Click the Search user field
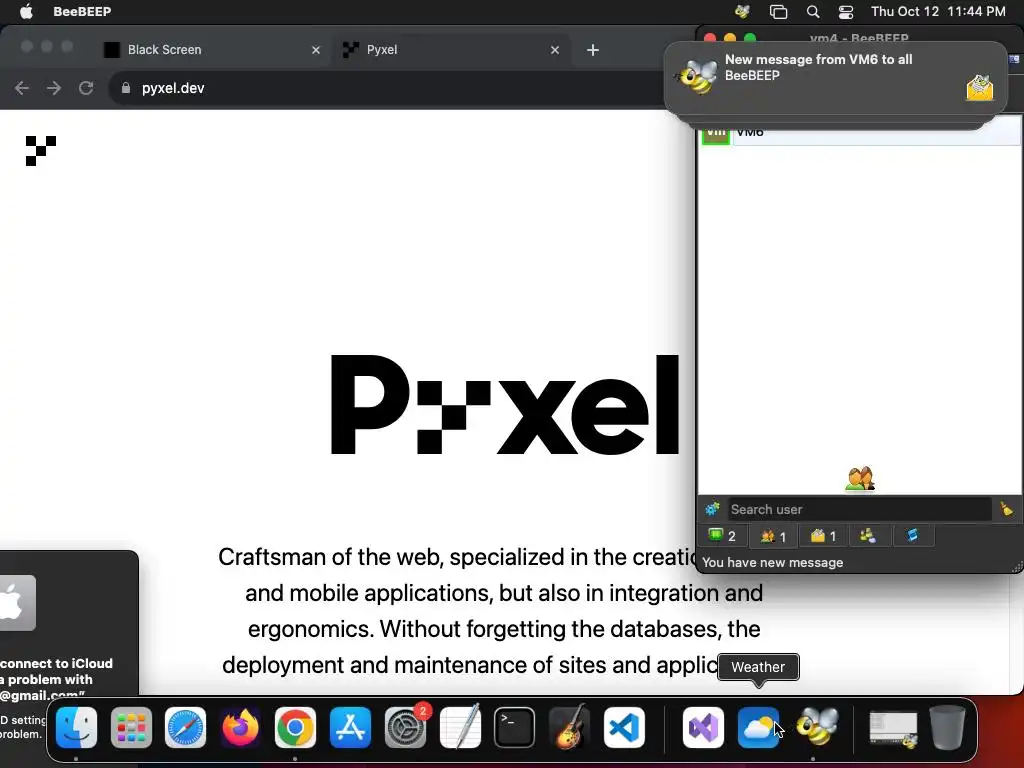 859,509
